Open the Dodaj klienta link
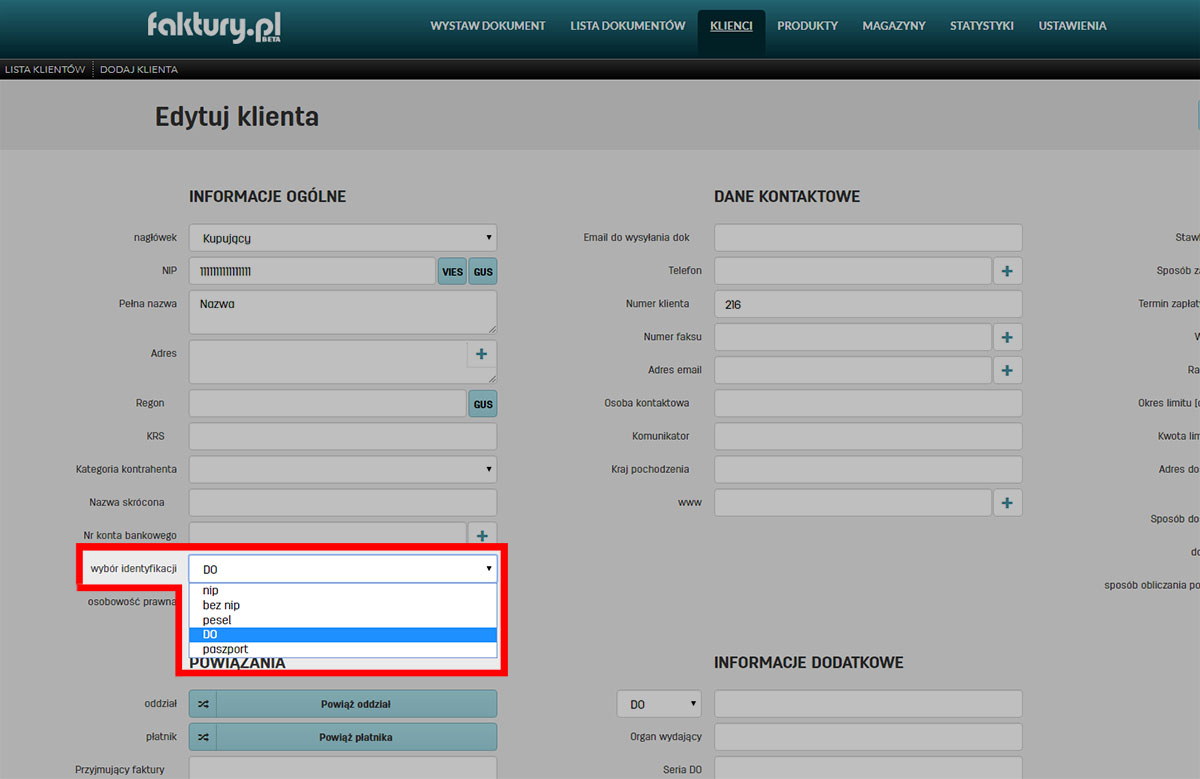Image resolution: width=1200 pixels, height=779 pixels. coord(139,70)
